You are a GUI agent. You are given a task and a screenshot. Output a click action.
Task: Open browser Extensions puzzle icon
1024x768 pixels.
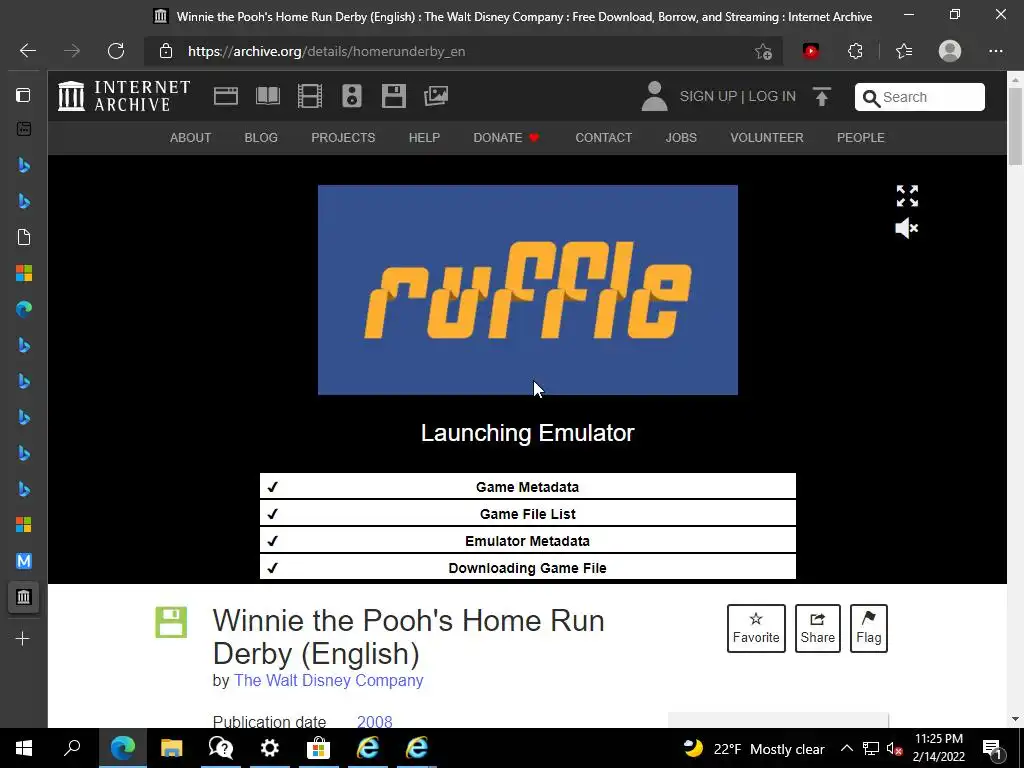click(855, 51)
